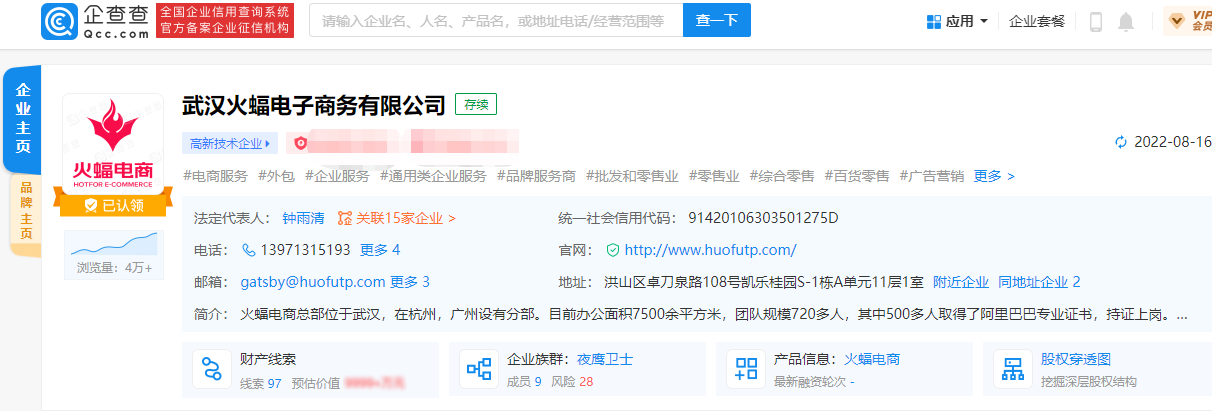Click legal representative 钟雨清 link
The width and height of the screenshot is (1212, 411).
pyautogui.click(x=302, y=217)
